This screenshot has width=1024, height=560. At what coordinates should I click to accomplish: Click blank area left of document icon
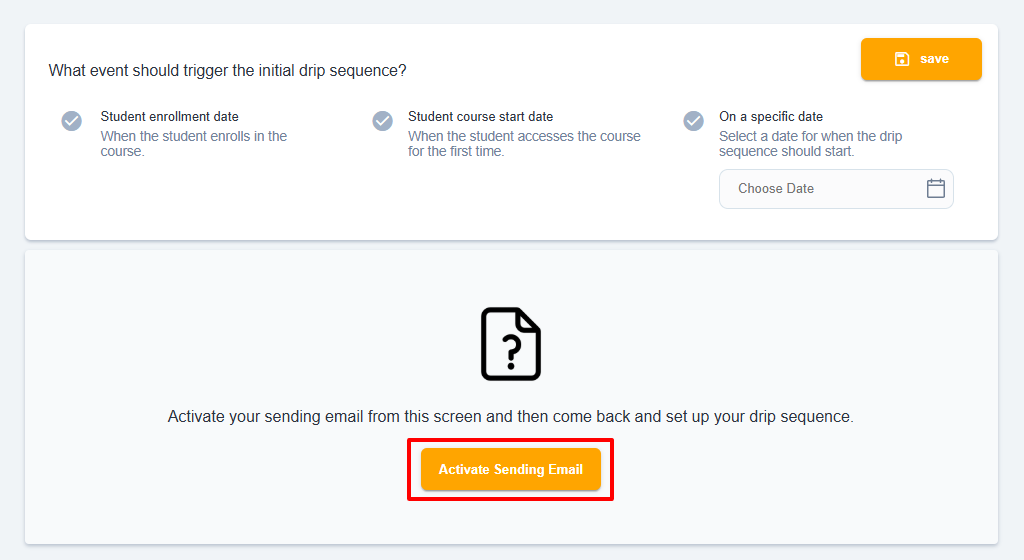[x=261, y=344]
